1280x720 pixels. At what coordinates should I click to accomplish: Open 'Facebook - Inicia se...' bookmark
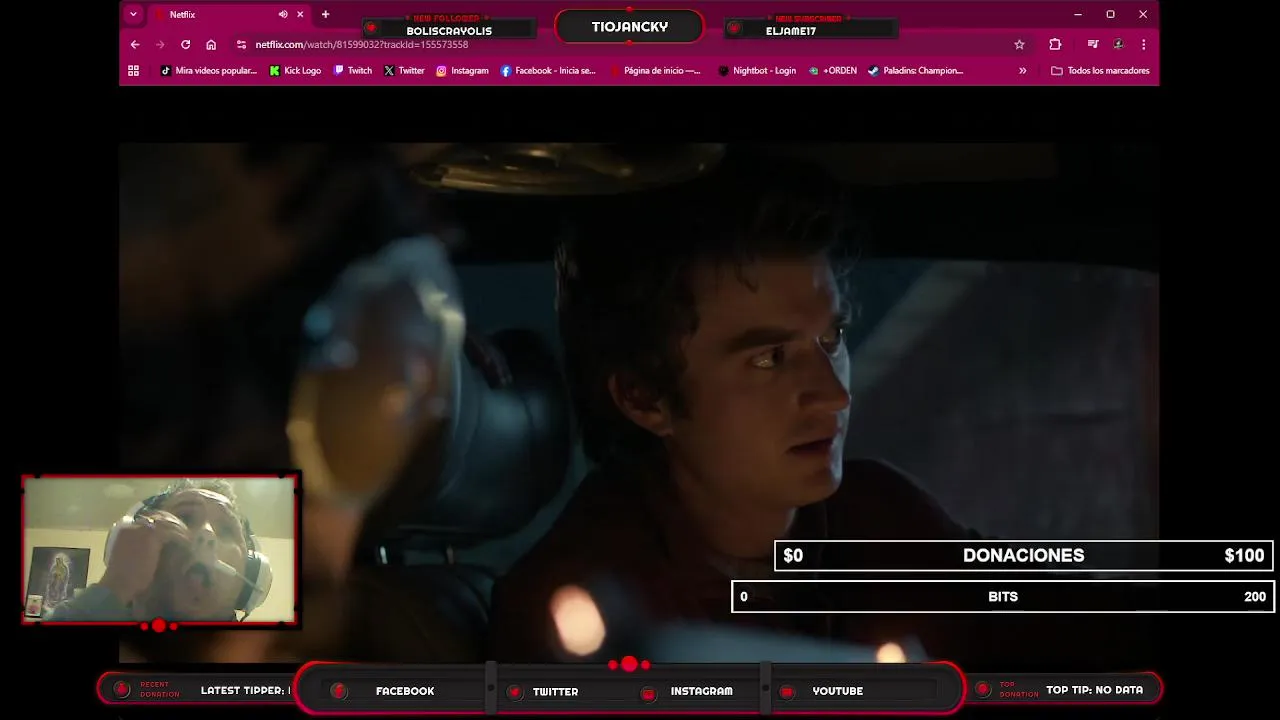[x=548, y=71]
